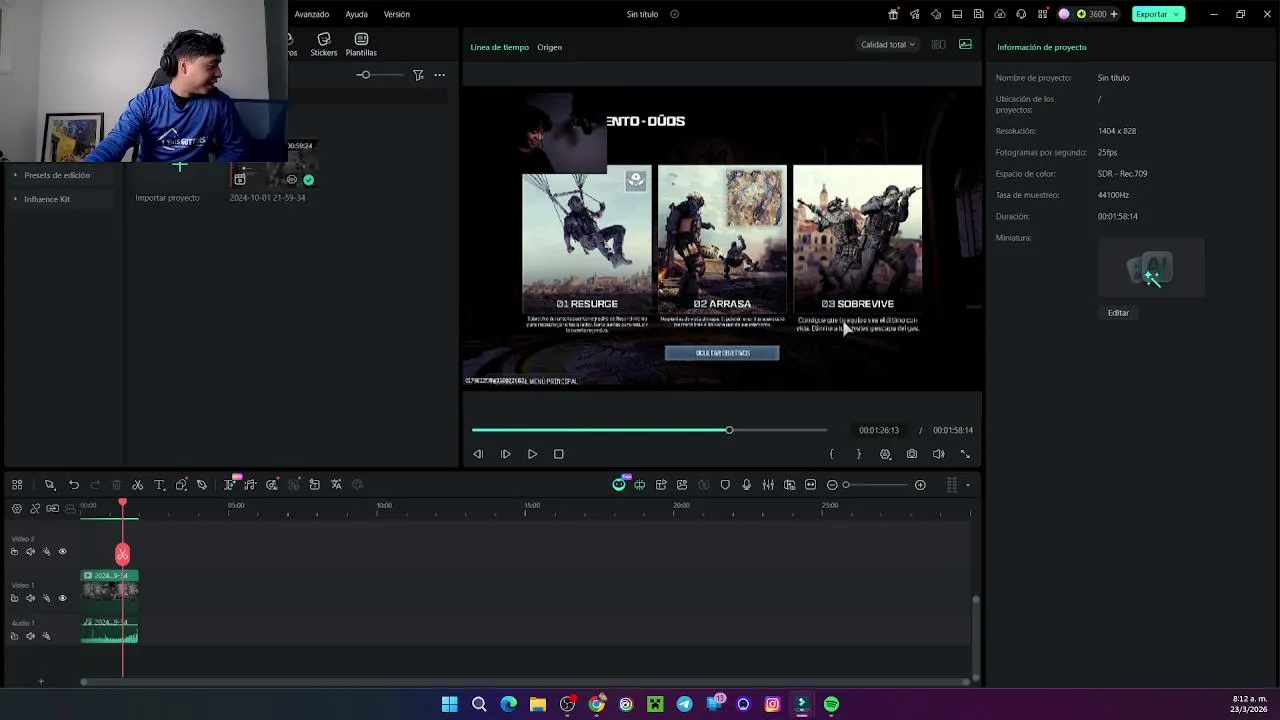The height and width of the screenshot is (720, 1280).
Task: Click the Editar button under thumbnail
Action: click(x=1118, y=313)
